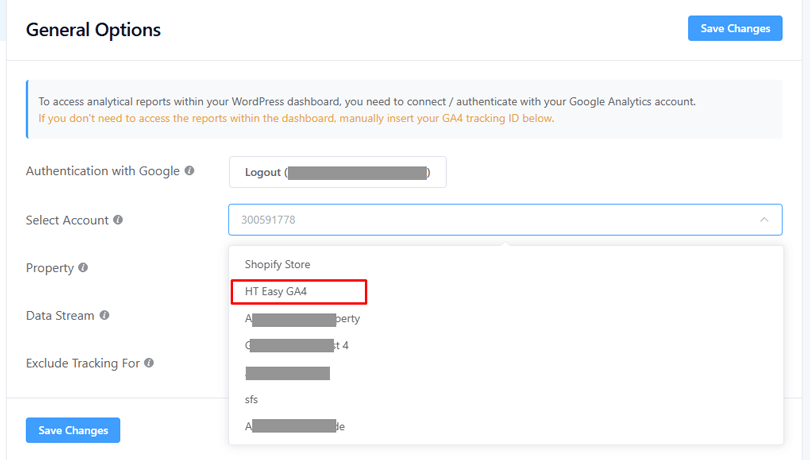Click the orange GA4 tracking ID notice
This screenshot has height=460, width=810.
pyautogui.click(x=296, y=118)
